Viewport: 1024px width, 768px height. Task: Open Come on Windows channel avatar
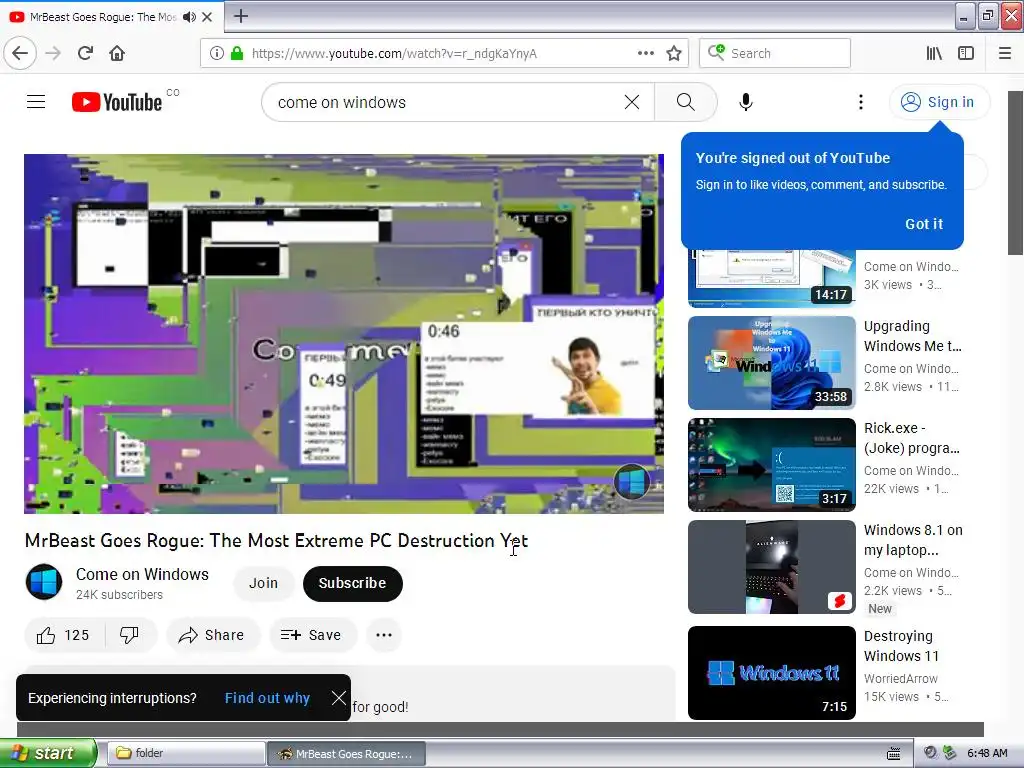tap(44, 582)
